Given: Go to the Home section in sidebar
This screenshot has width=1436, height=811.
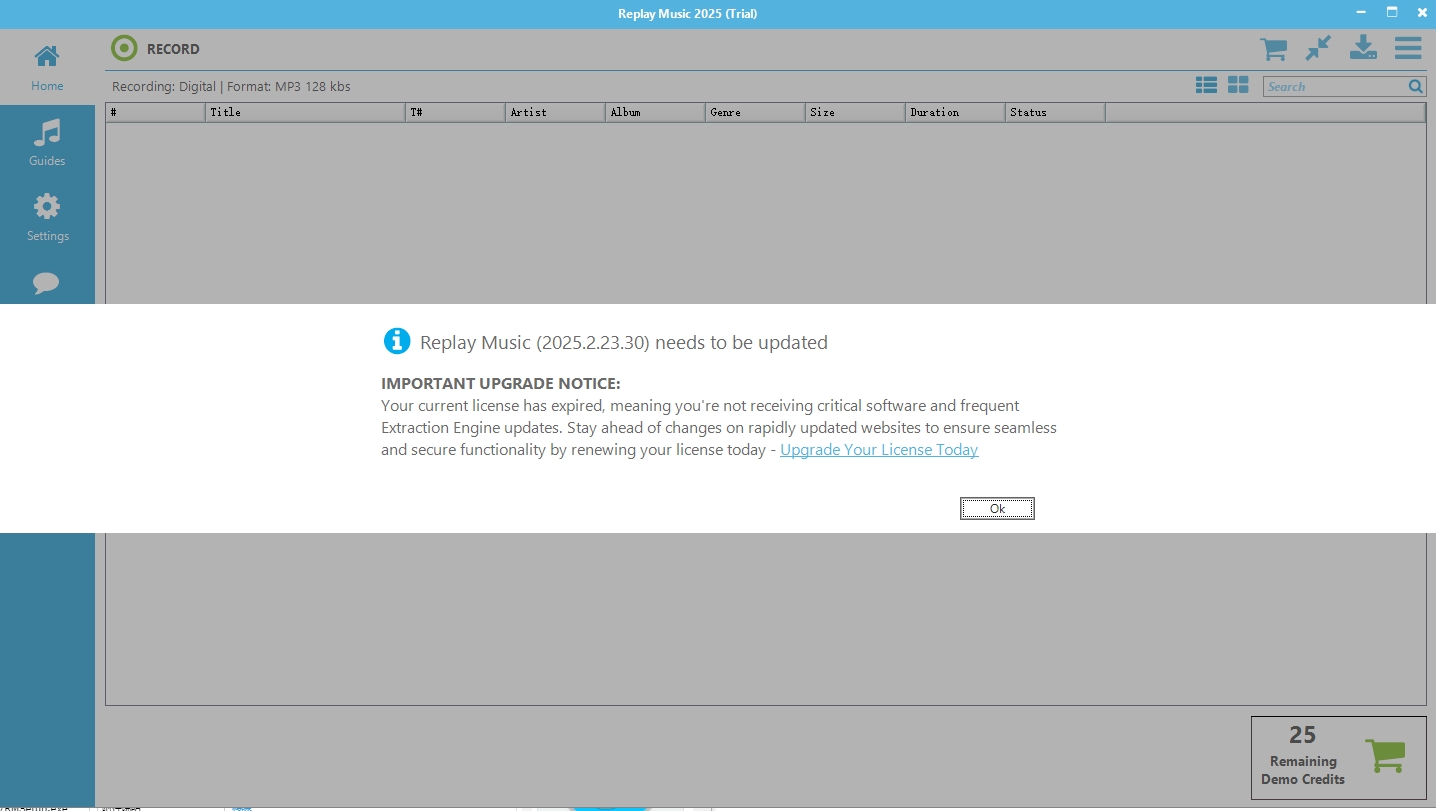Looking at the screenshot, I should (47, 67).
